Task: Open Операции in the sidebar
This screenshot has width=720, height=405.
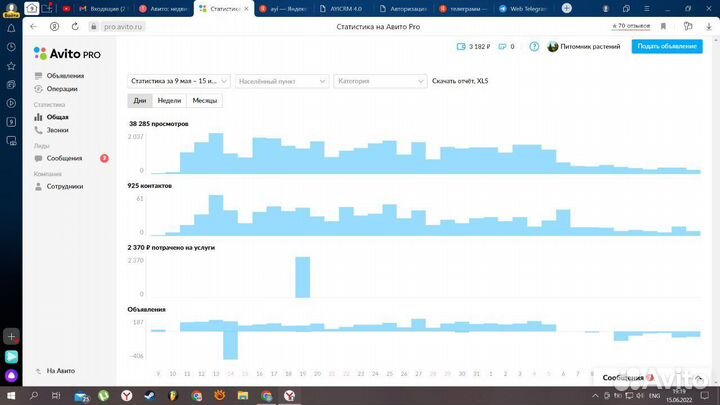Action: 61,88
